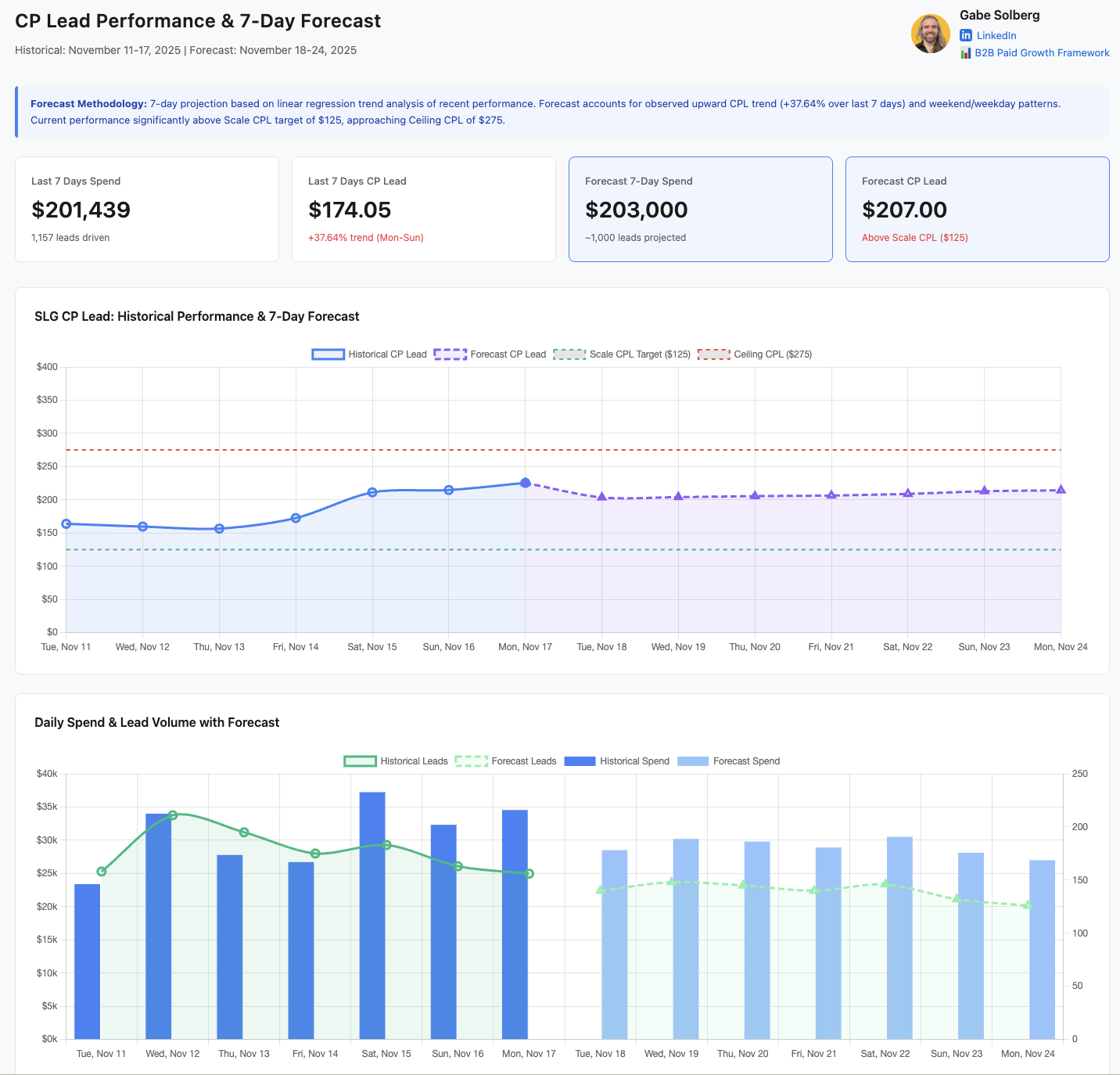Click the 'Forecast 7-Day Spend' card label
The height and width of the screenshot is (1075, 1120).
(639, 182)
